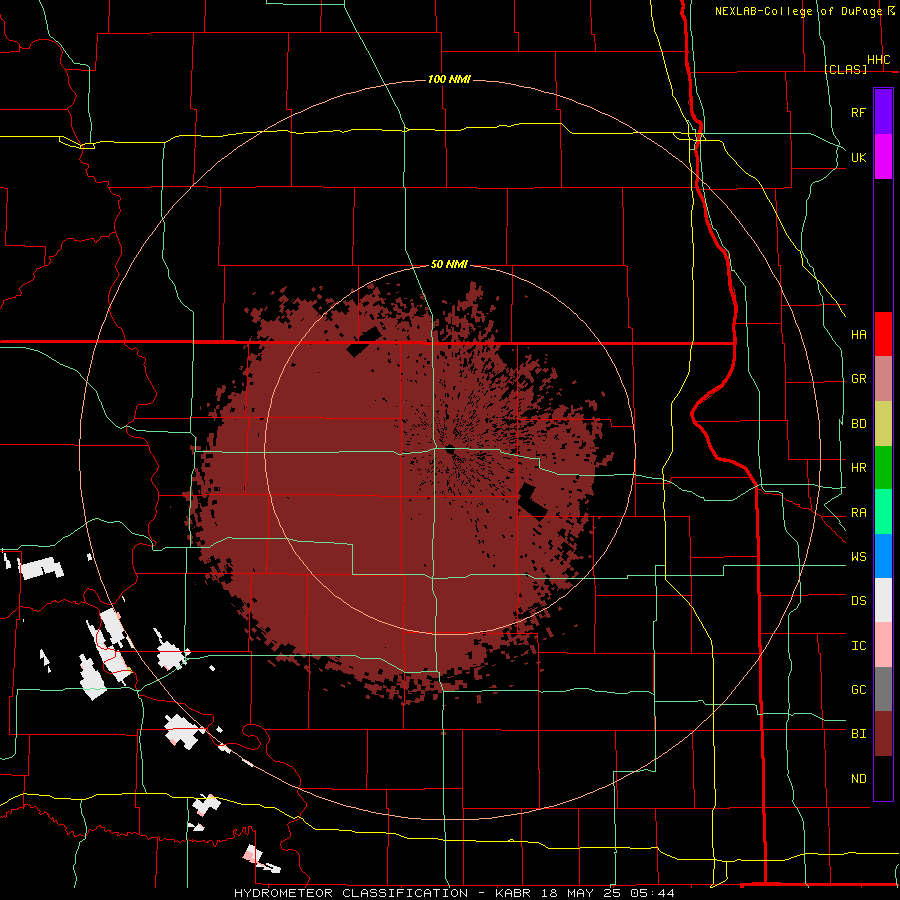Click the "HHC" product code text
The width and height of the screenshot is (900, 900).
(x=878, y=60)
